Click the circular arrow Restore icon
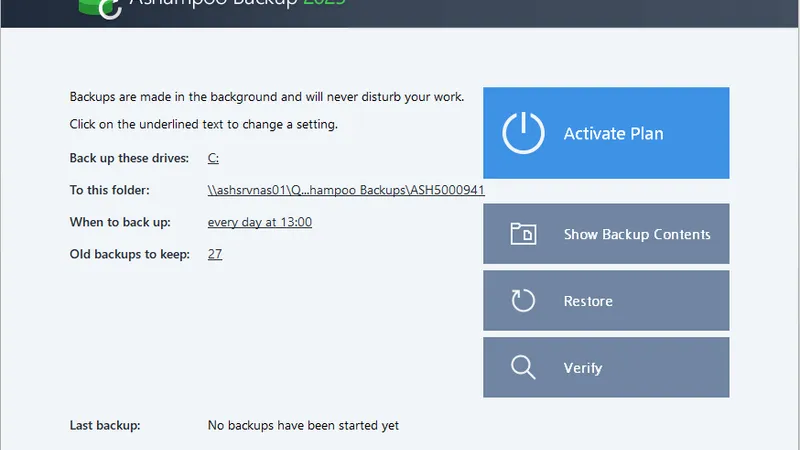The image size is (800, 450). (523, 301)
